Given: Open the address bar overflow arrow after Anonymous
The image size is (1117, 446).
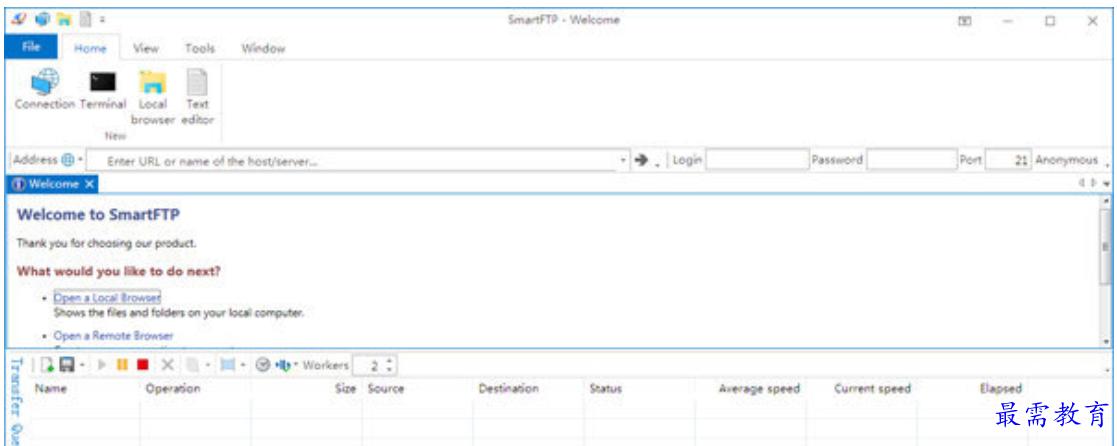Looking at the screenshot, I should pos(1107,164).
